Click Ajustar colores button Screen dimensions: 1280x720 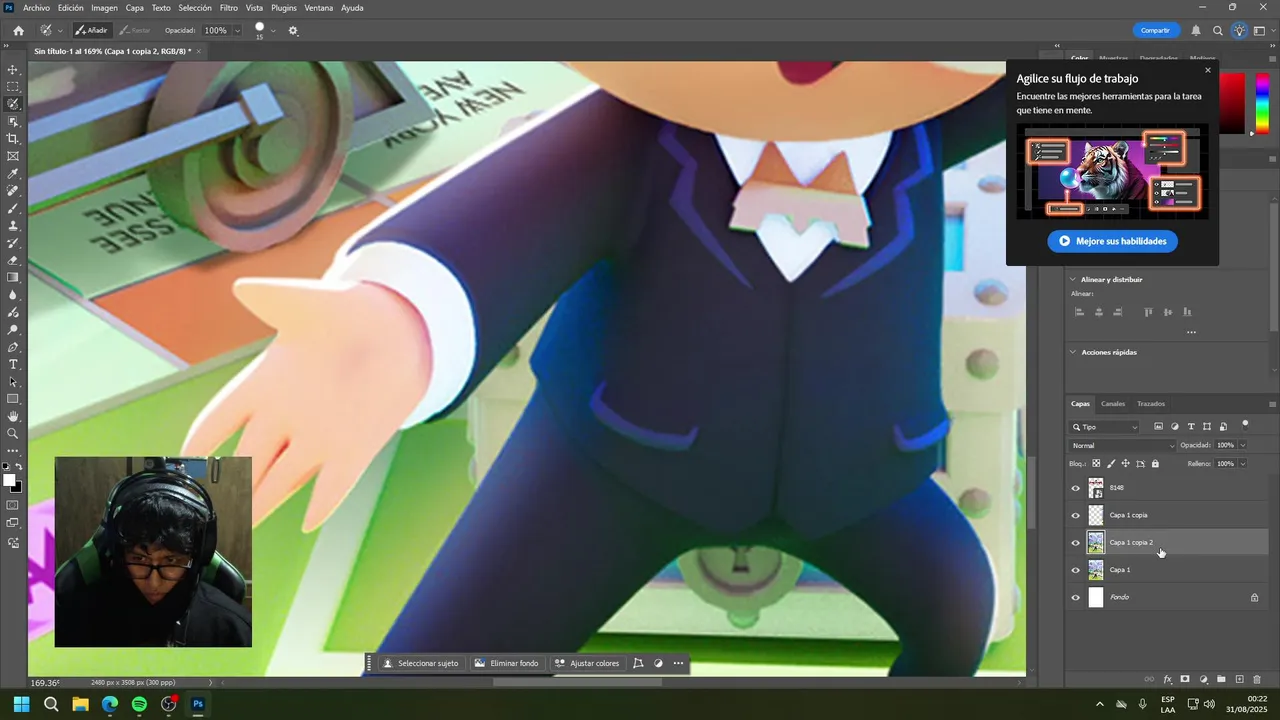pos(587,663)
